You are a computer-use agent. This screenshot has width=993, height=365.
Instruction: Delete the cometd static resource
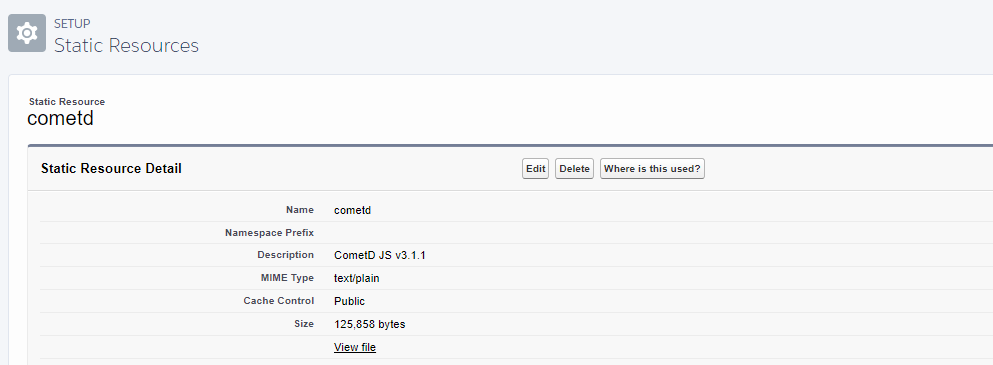(574, 169)
